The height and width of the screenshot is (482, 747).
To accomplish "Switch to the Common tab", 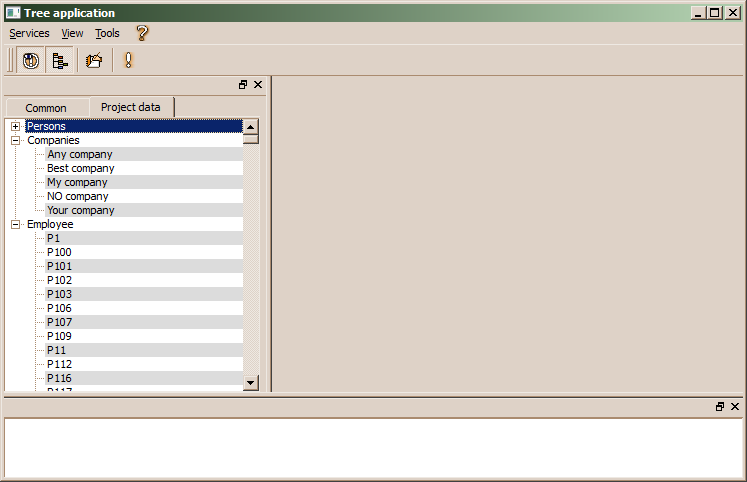I will point(46,108).
